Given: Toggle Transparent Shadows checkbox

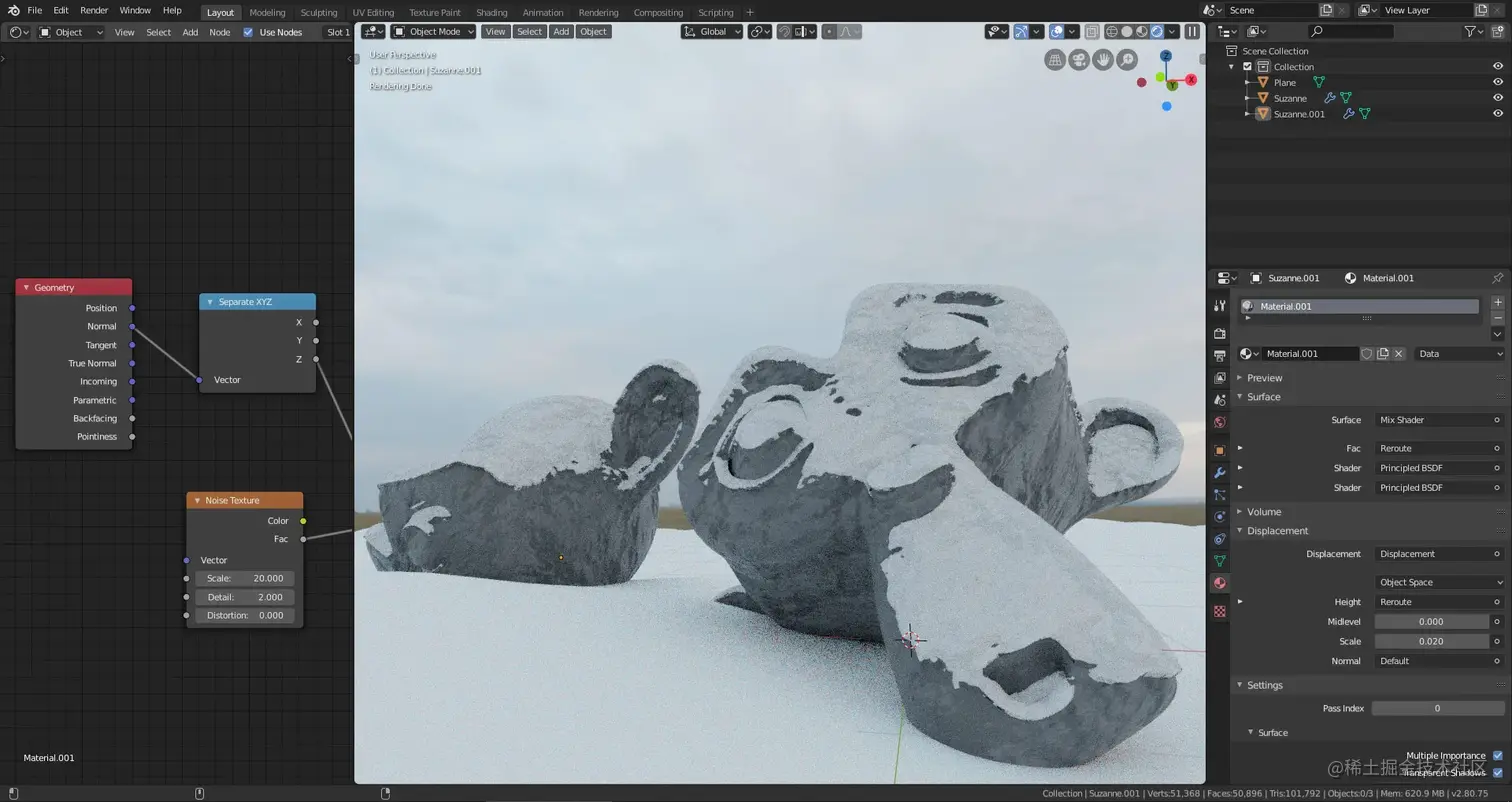Looking at the screenshot, I should 1497,773.
